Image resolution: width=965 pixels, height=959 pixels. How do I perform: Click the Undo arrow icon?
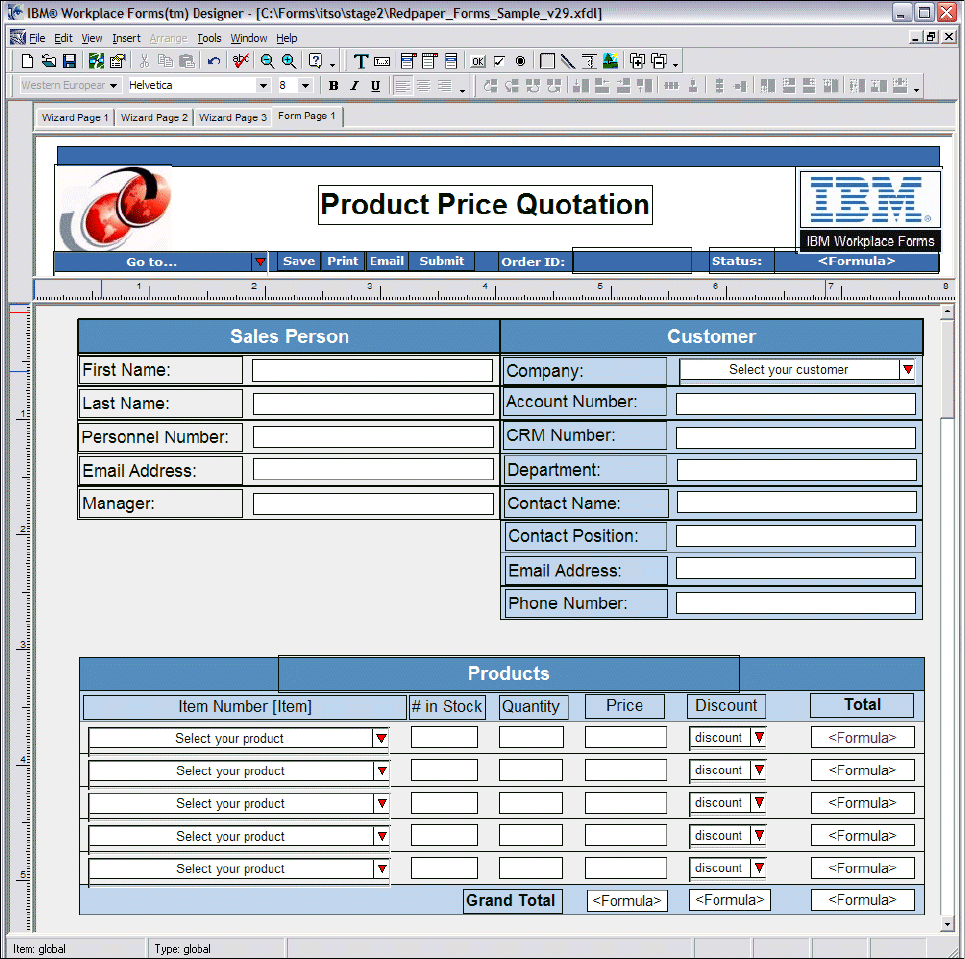coord(214,61)
